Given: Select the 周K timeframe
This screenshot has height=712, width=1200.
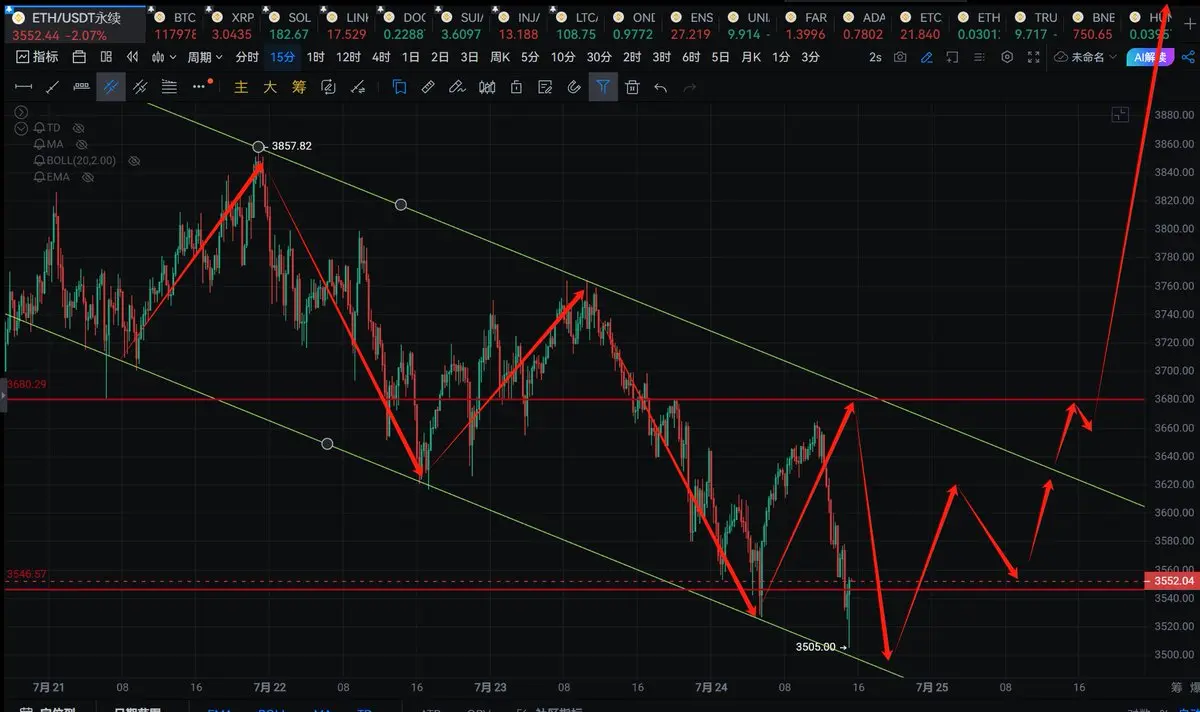Looking at the screenshot, I should (499, 57).
